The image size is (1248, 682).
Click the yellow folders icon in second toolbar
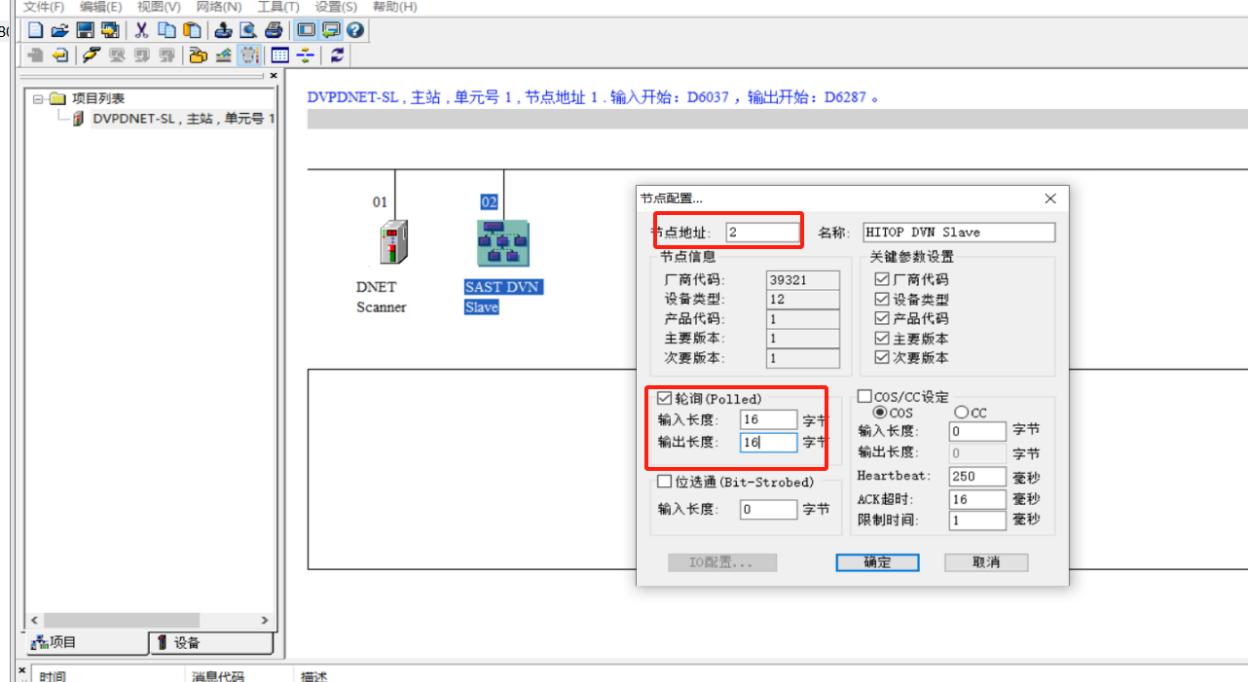click(x=198, y=55)
